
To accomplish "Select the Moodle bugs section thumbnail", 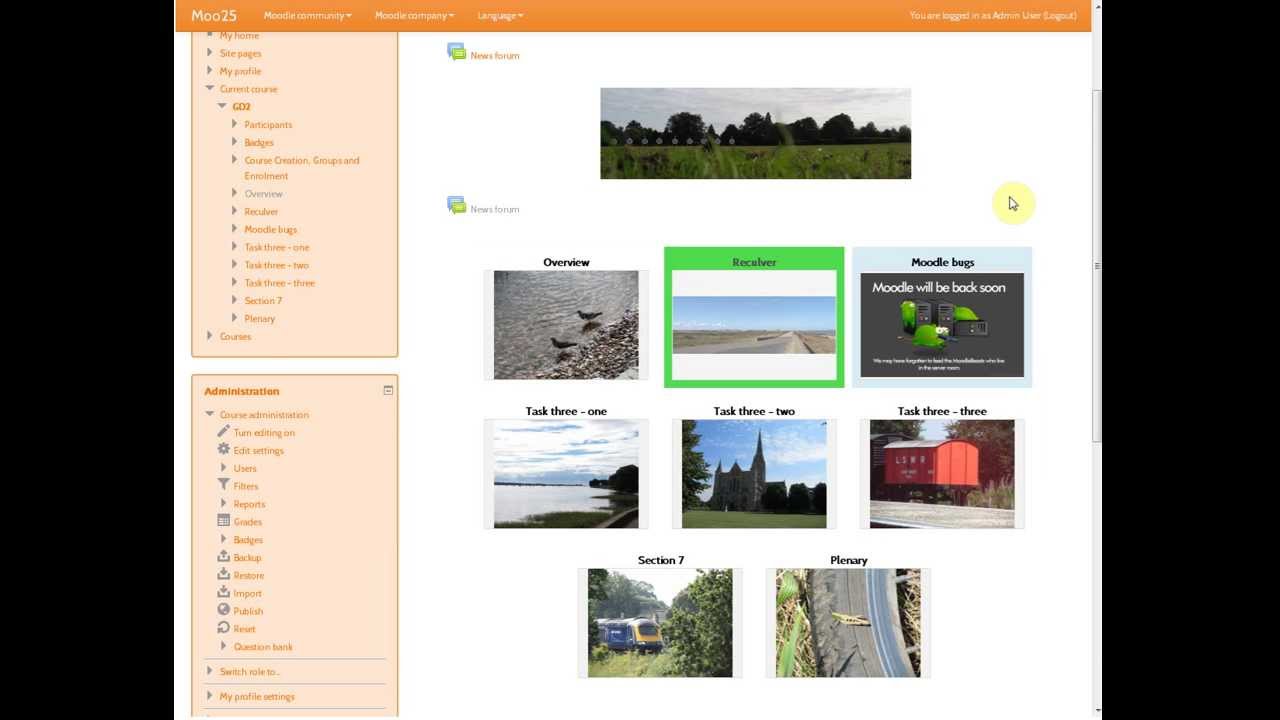I will [942, 325].
